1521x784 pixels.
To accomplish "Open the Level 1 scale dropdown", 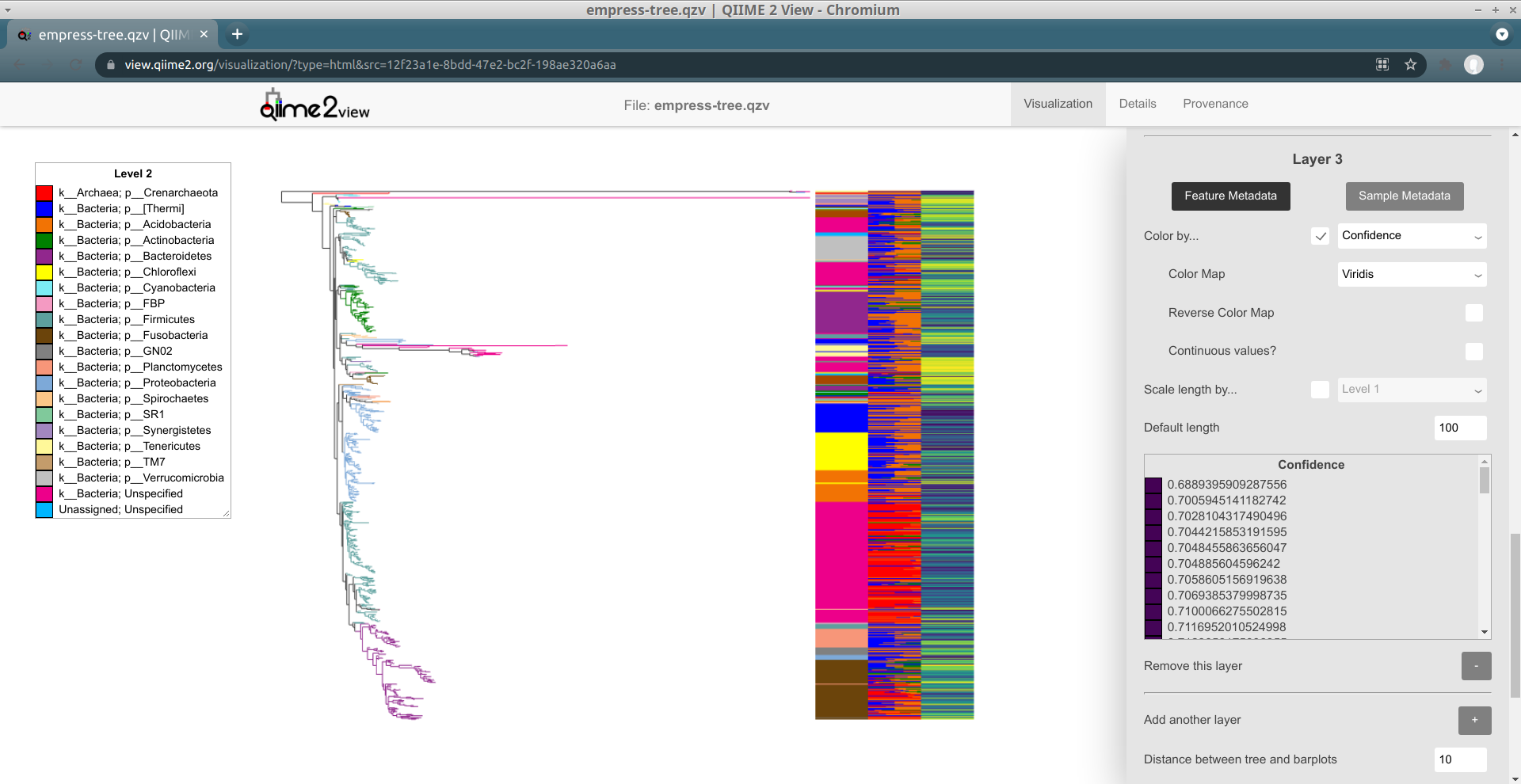I will point(1412,389).
